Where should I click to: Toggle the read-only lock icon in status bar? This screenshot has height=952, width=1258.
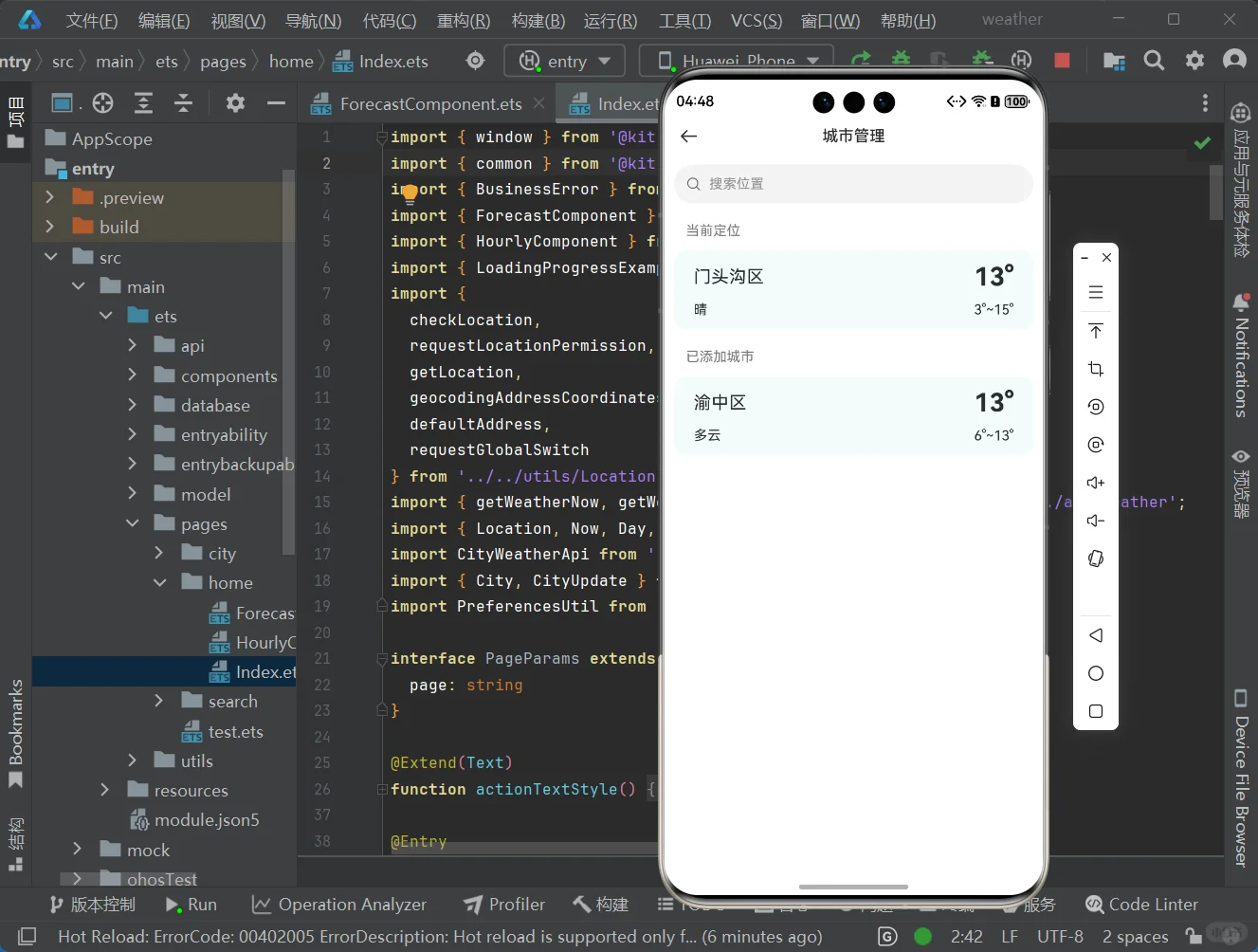click(1194, 936)
